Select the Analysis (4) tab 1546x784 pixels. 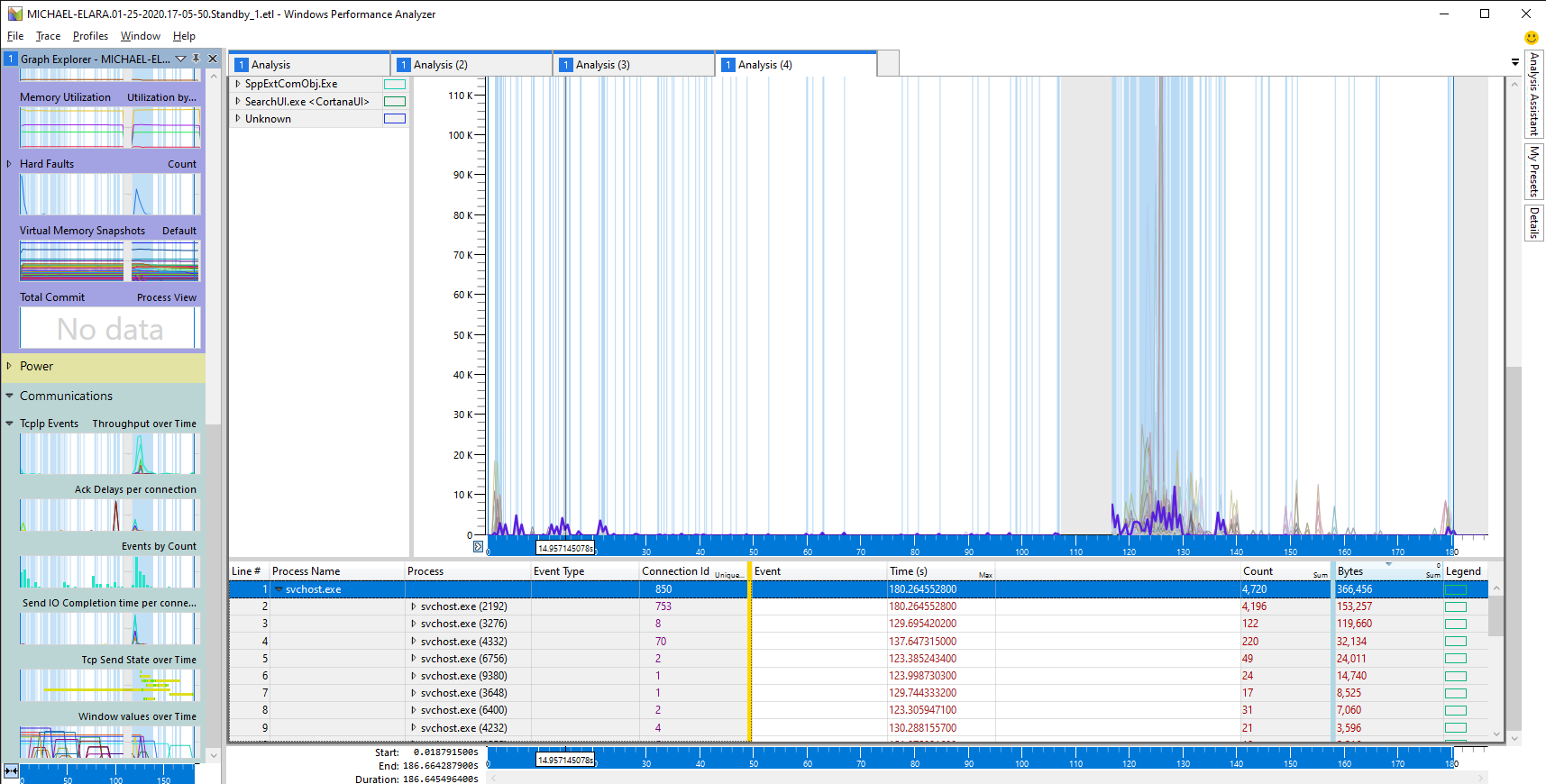pyautogui.click(x=797, y=65)
